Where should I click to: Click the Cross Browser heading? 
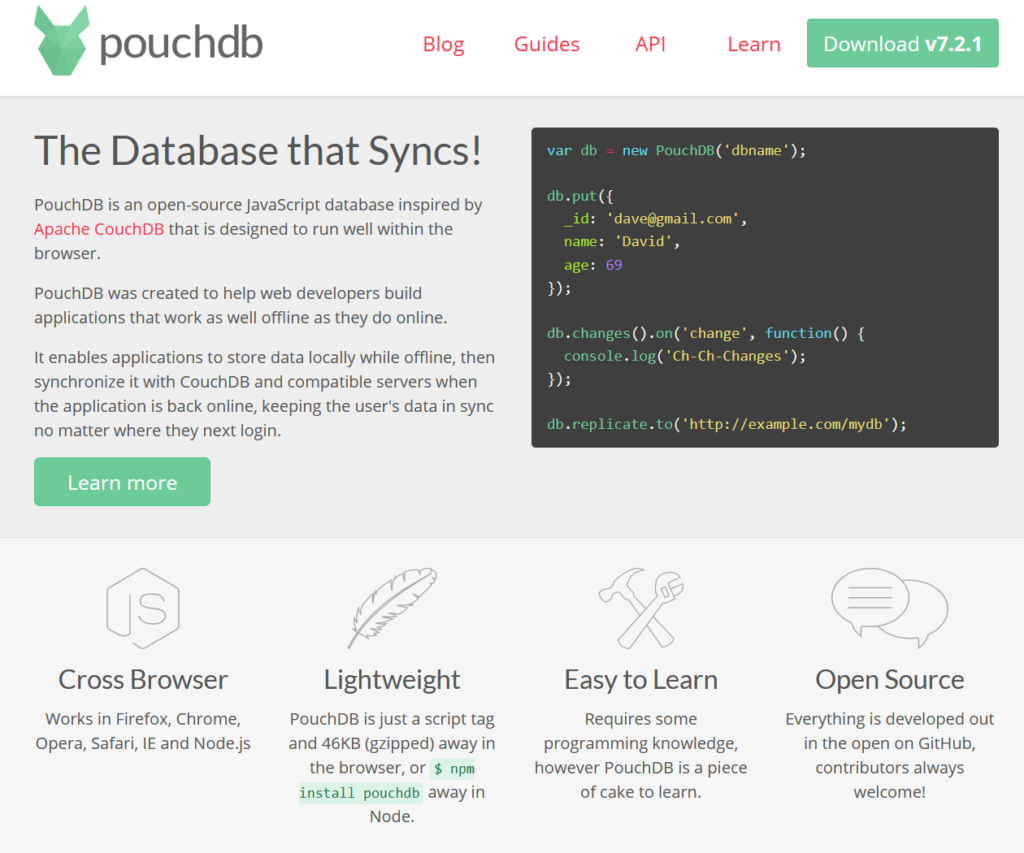tap(142, 679)
